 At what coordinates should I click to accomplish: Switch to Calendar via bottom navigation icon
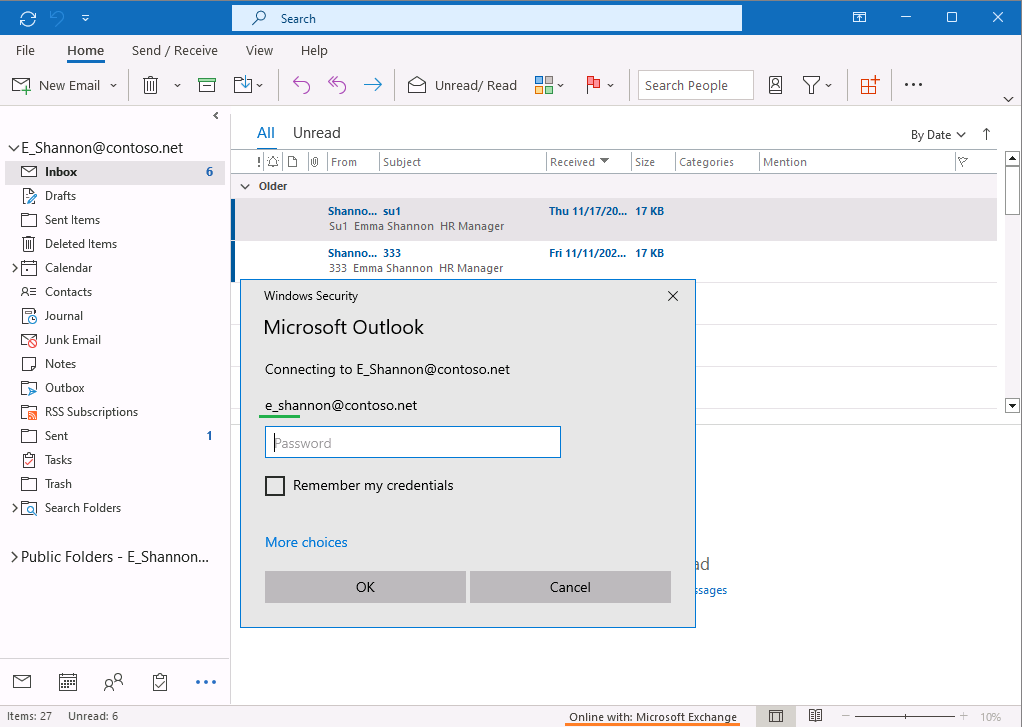click(x=67, y=681)
